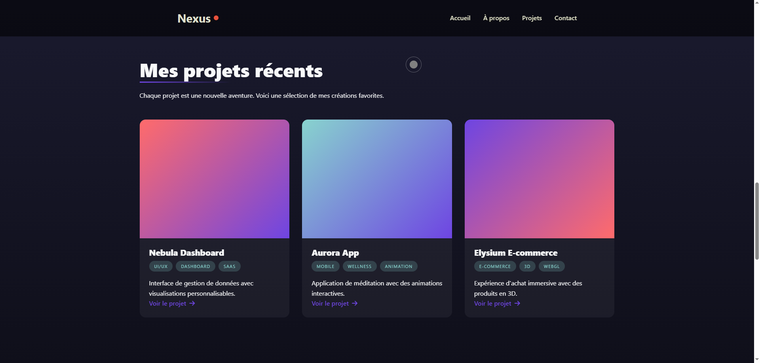Click Voir le projet under Aurora App

(334, 303)
